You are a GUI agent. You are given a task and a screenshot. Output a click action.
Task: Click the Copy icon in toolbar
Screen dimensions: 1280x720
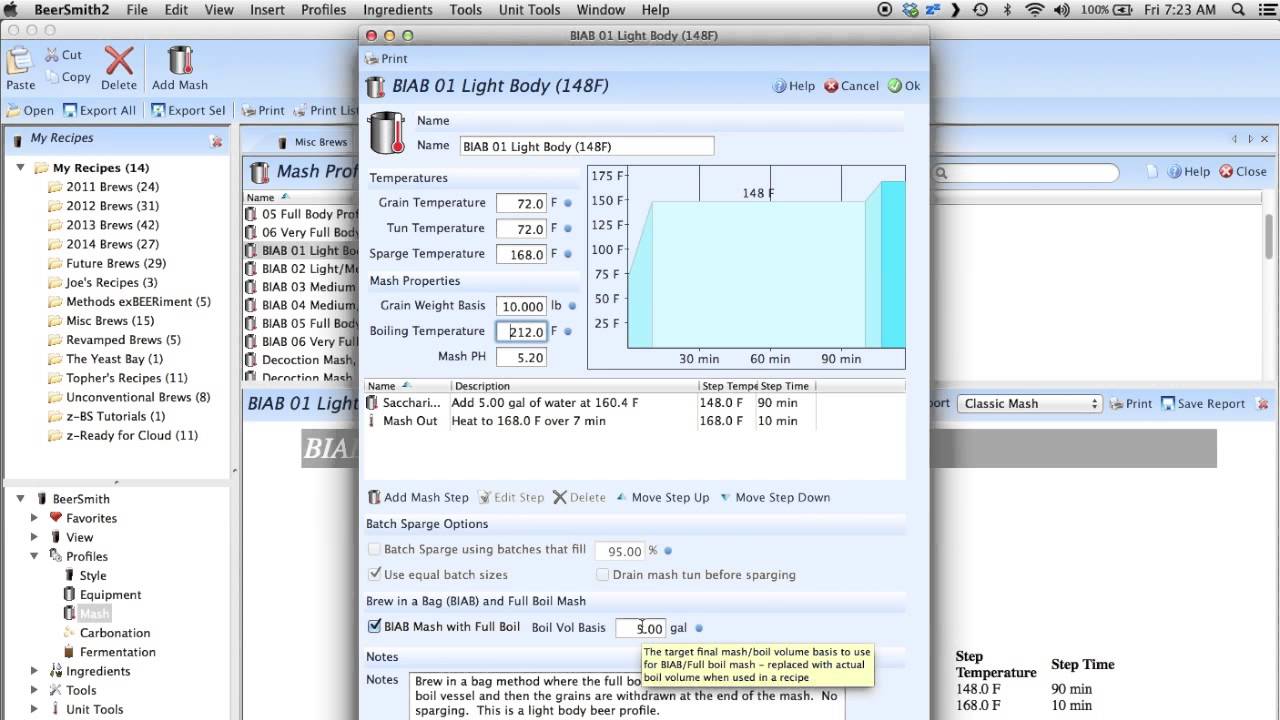pyautogui.click(x=51, y=77)
